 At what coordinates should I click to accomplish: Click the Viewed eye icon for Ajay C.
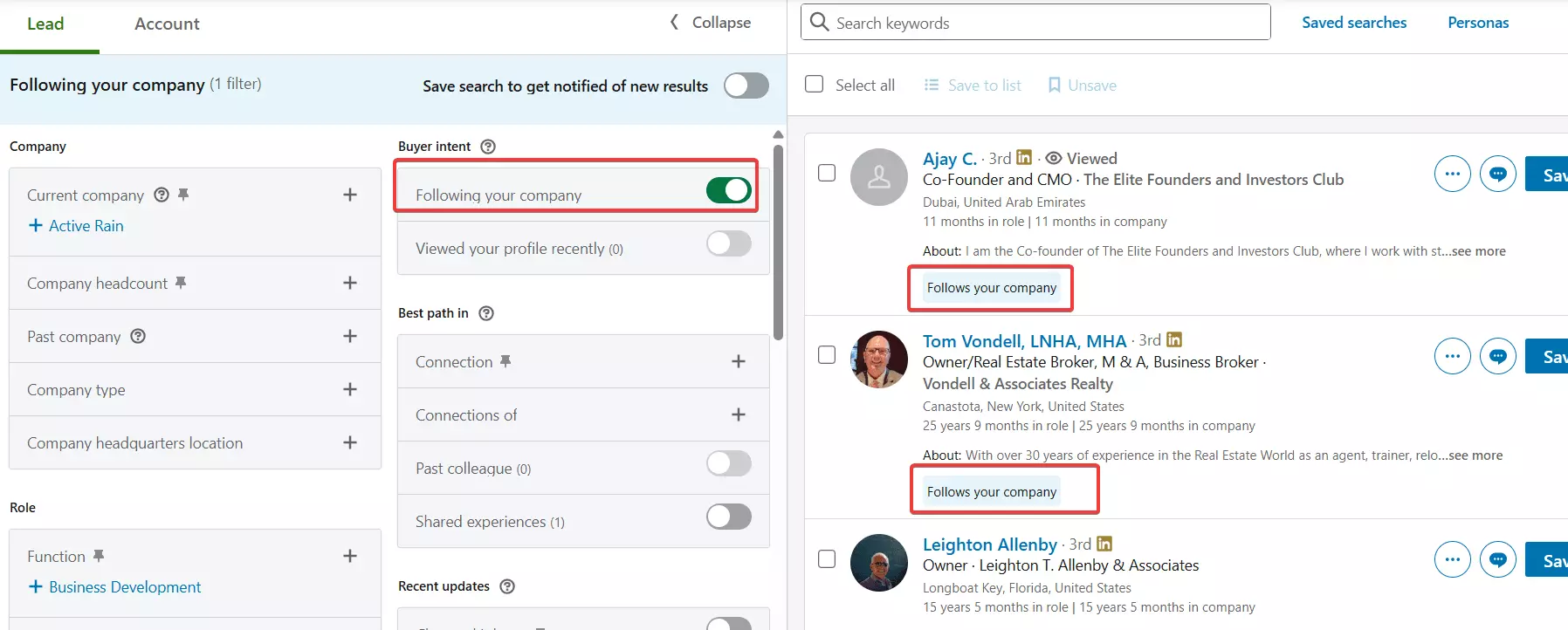pyautogui.click(x=1054, y=158)
